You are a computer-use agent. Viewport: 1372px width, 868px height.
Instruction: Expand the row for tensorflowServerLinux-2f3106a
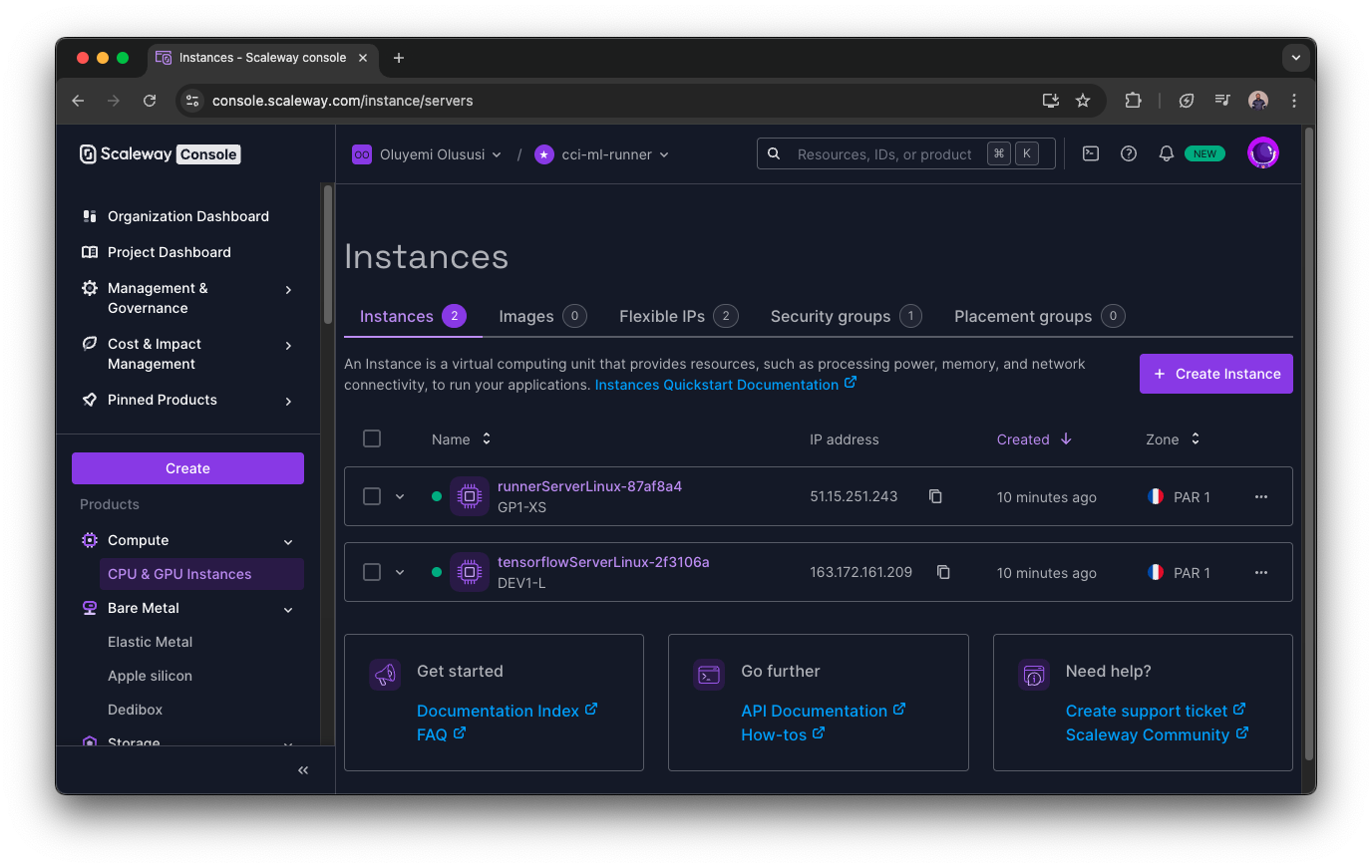(400, 572)
